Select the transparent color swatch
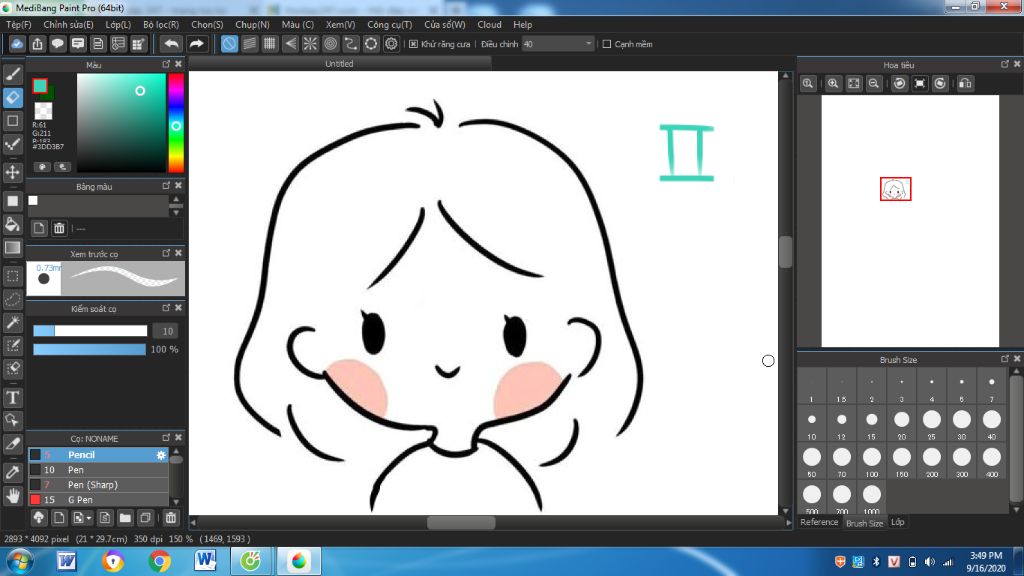Viewport: 1024px width, 576px height. point(43,110)
